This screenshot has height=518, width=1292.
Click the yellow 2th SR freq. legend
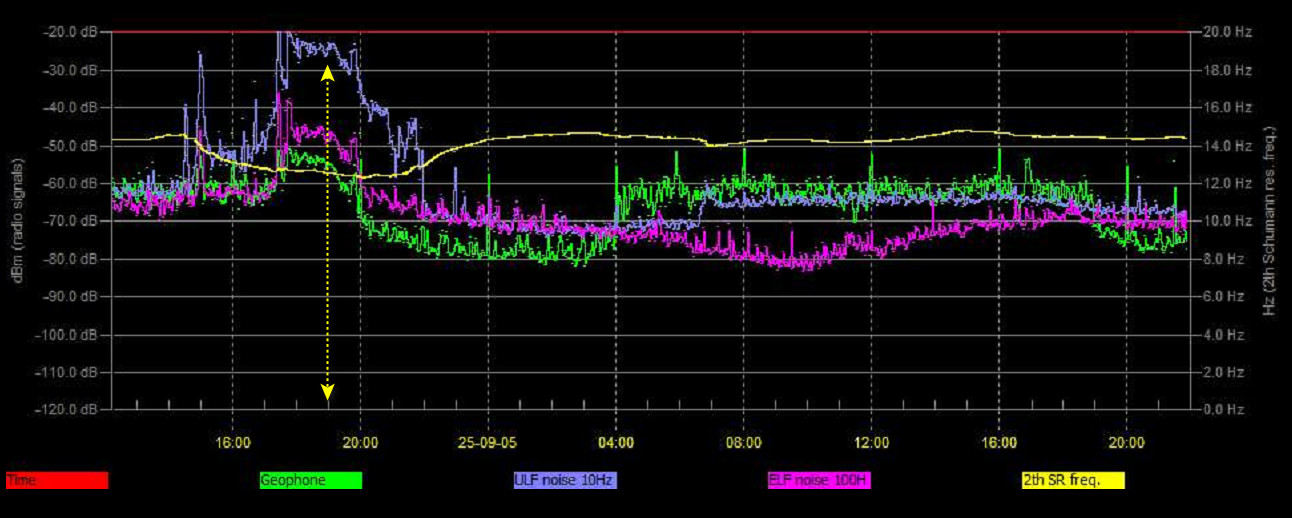click(x=1073, y=481)
